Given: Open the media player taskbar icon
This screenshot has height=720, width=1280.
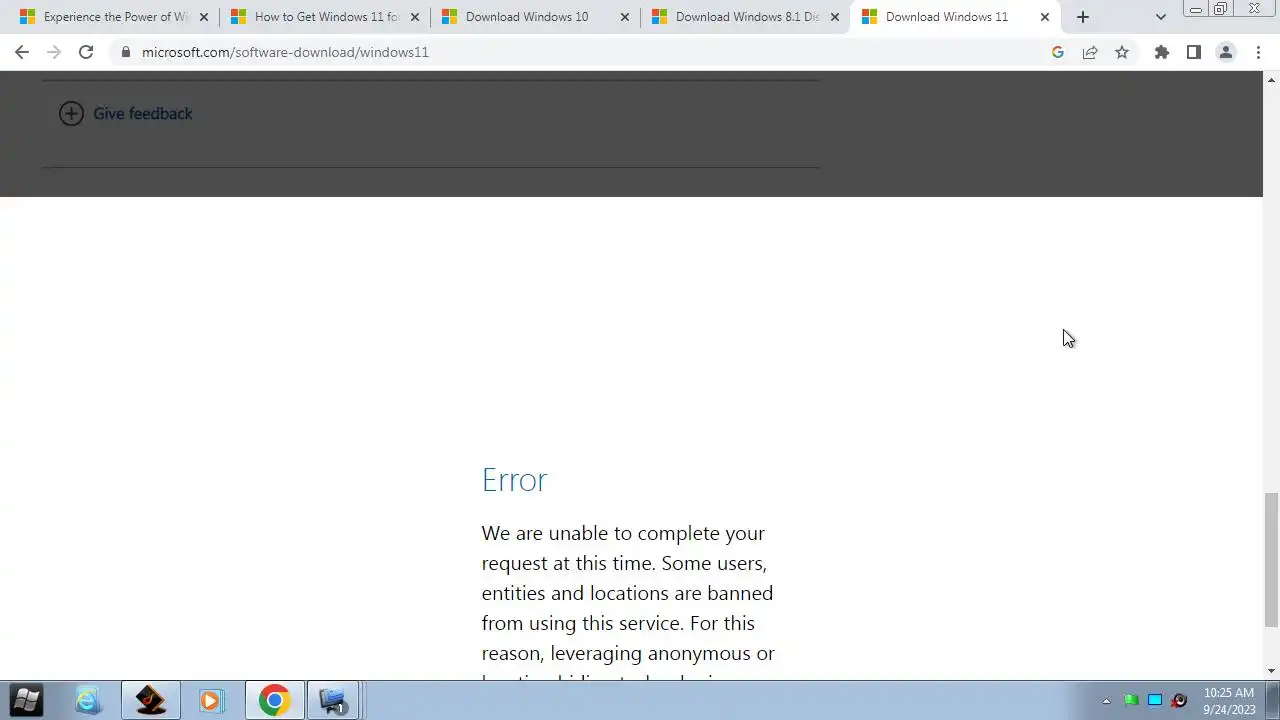Looking at the screenshot, I should (x=211, y=700).
